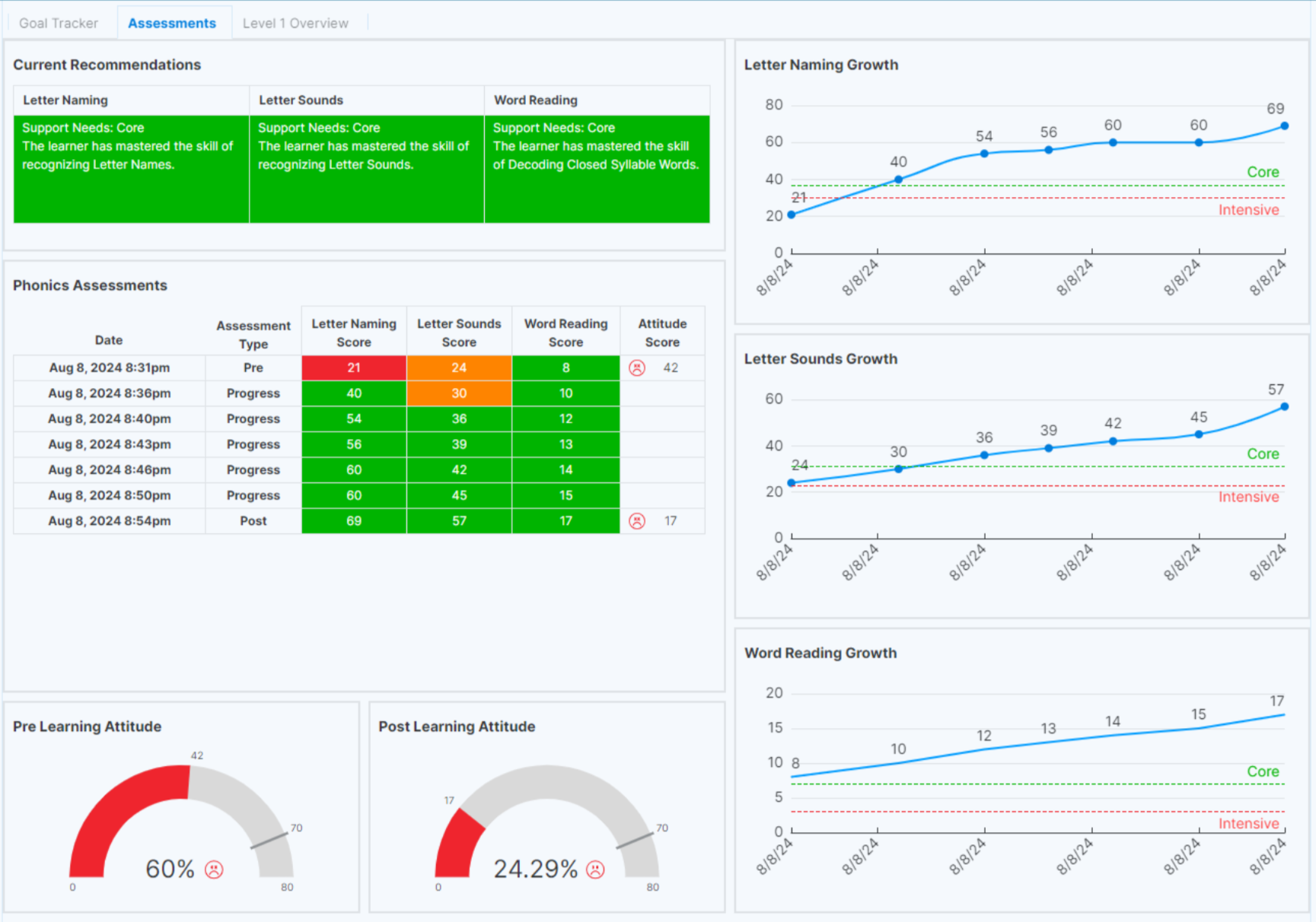Open the Level 1 Overview tab

point(295,24)
